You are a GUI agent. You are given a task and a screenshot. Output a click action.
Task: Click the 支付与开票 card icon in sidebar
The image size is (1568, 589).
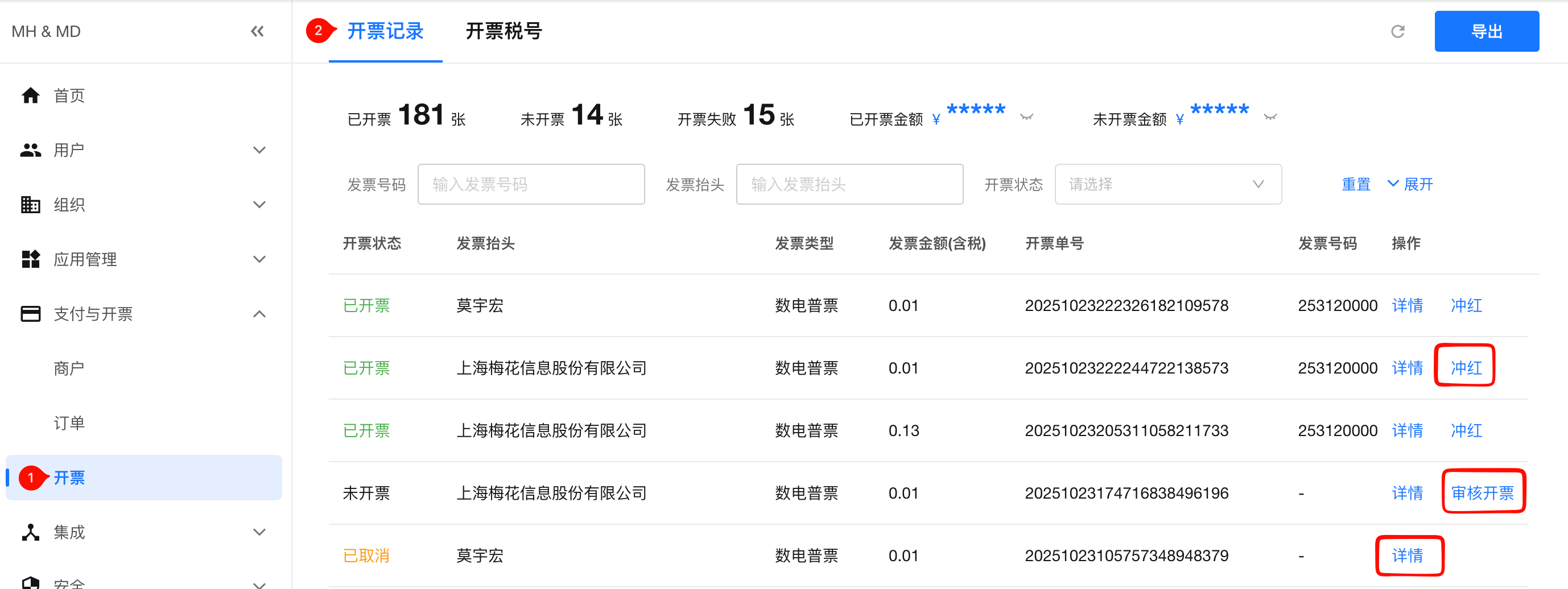30,314
